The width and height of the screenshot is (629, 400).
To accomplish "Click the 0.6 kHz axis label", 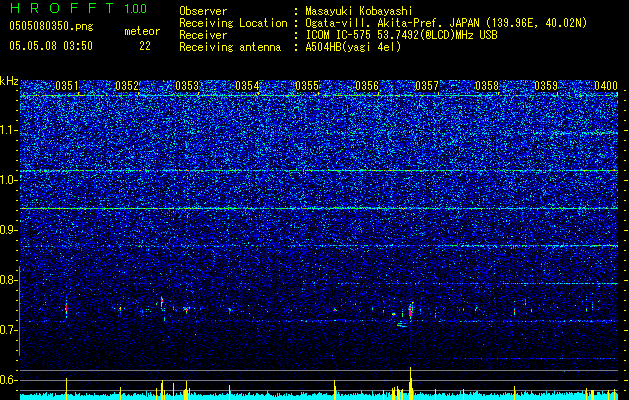I will click(9, 380).
